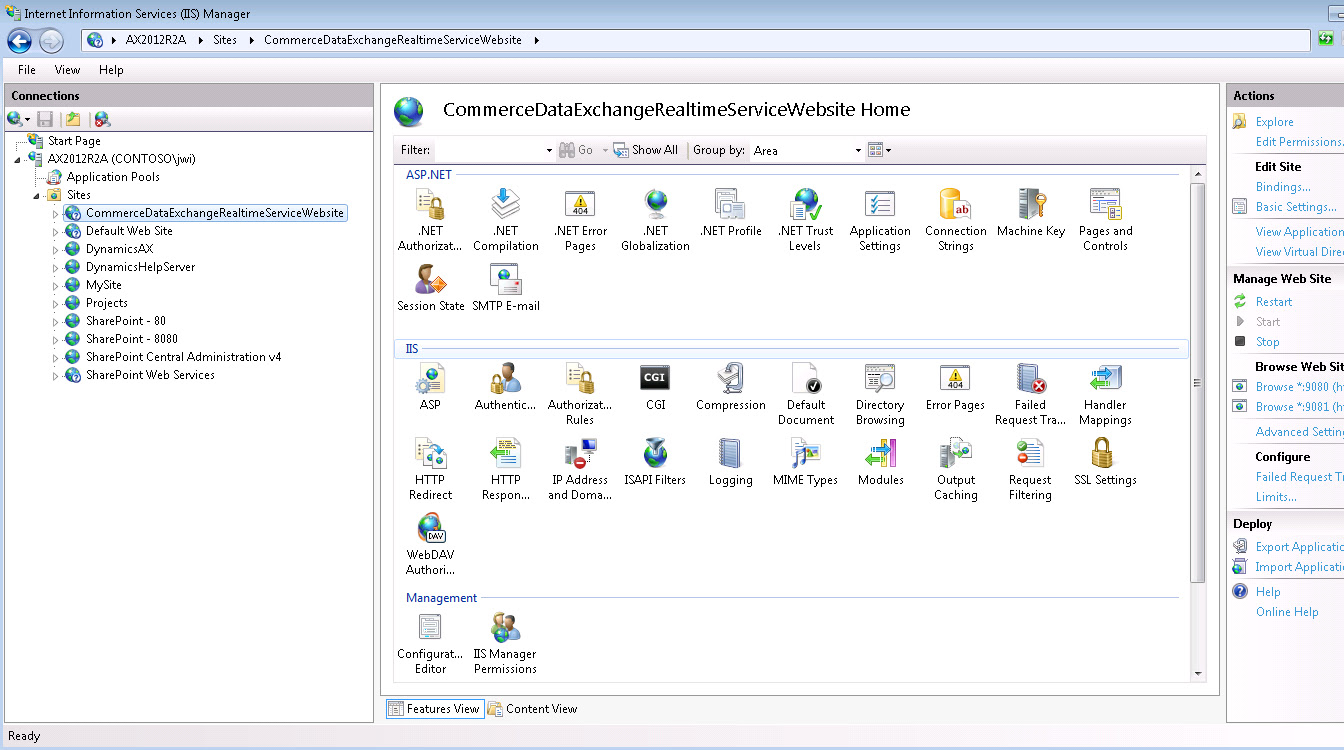Screen dimensions: 1344x750
Task: Switch to the Features View tab
Action: pyautogui.click(x=434, y=709)
